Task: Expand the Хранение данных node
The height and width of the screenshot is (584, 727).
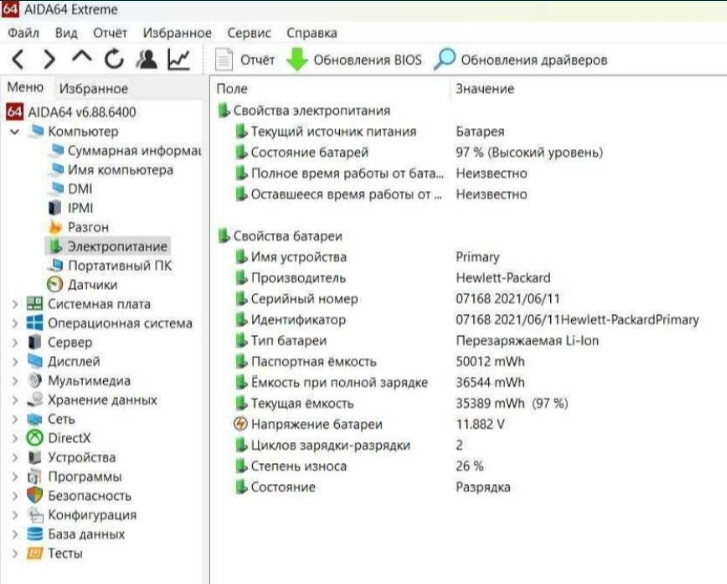Action: (x=15, y=400)
